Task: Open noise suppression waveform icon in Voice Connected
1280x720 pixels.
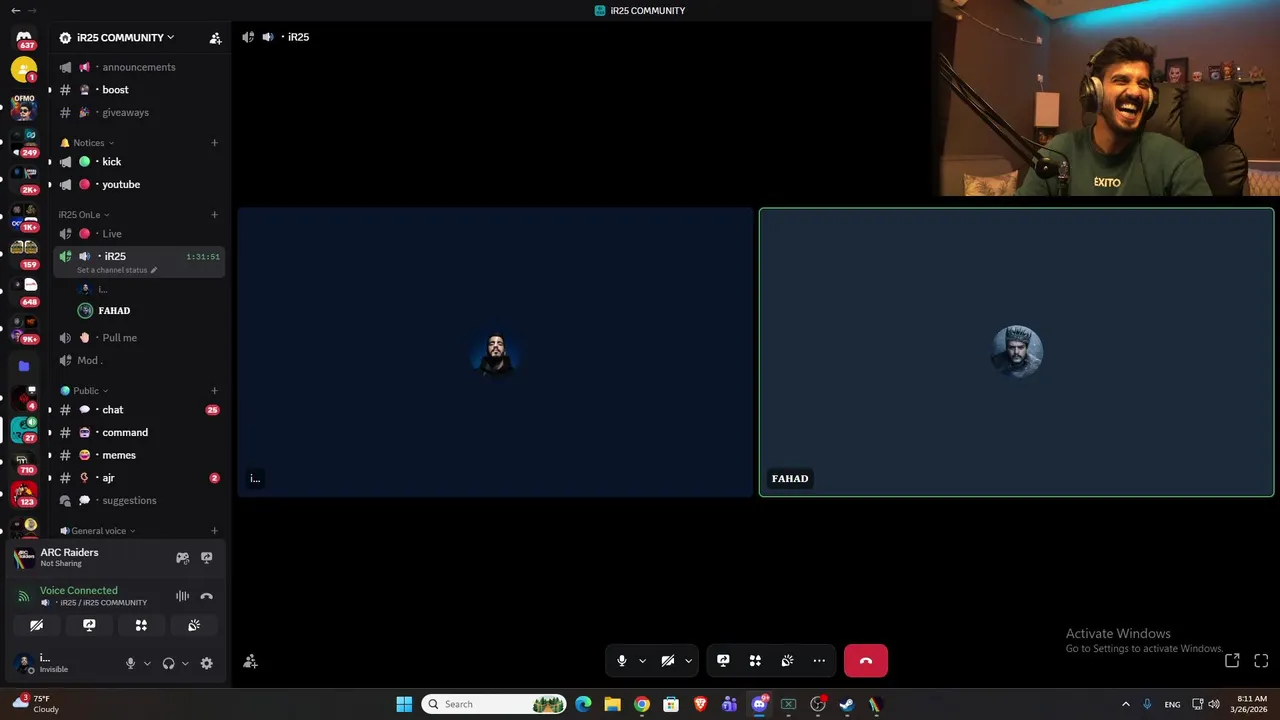Action: tap(182, 596)
